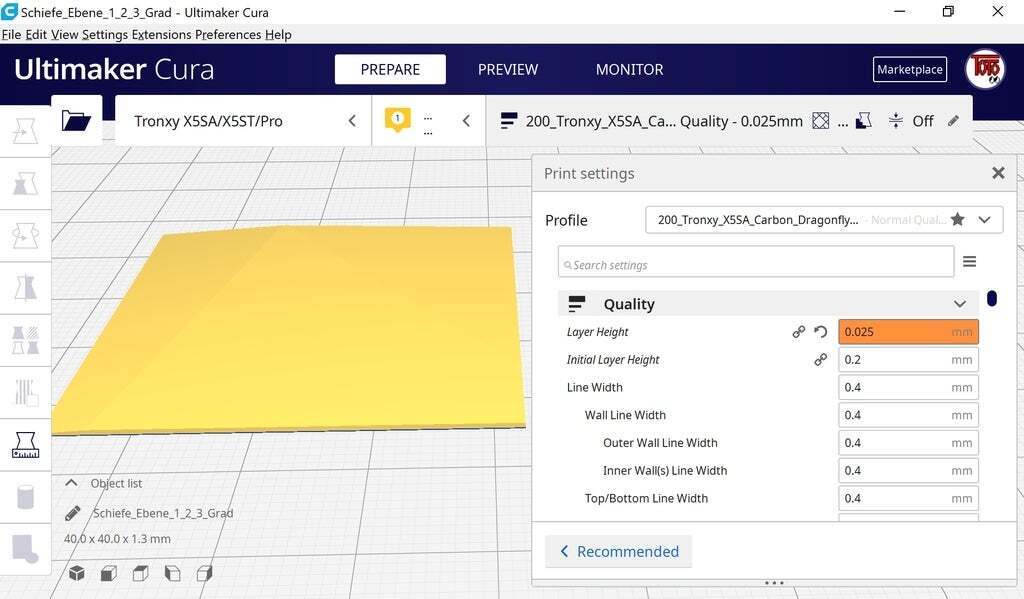Collapse the material configuration panel chevron
The image size is (1024, 599).
click(x=466, y=121)
